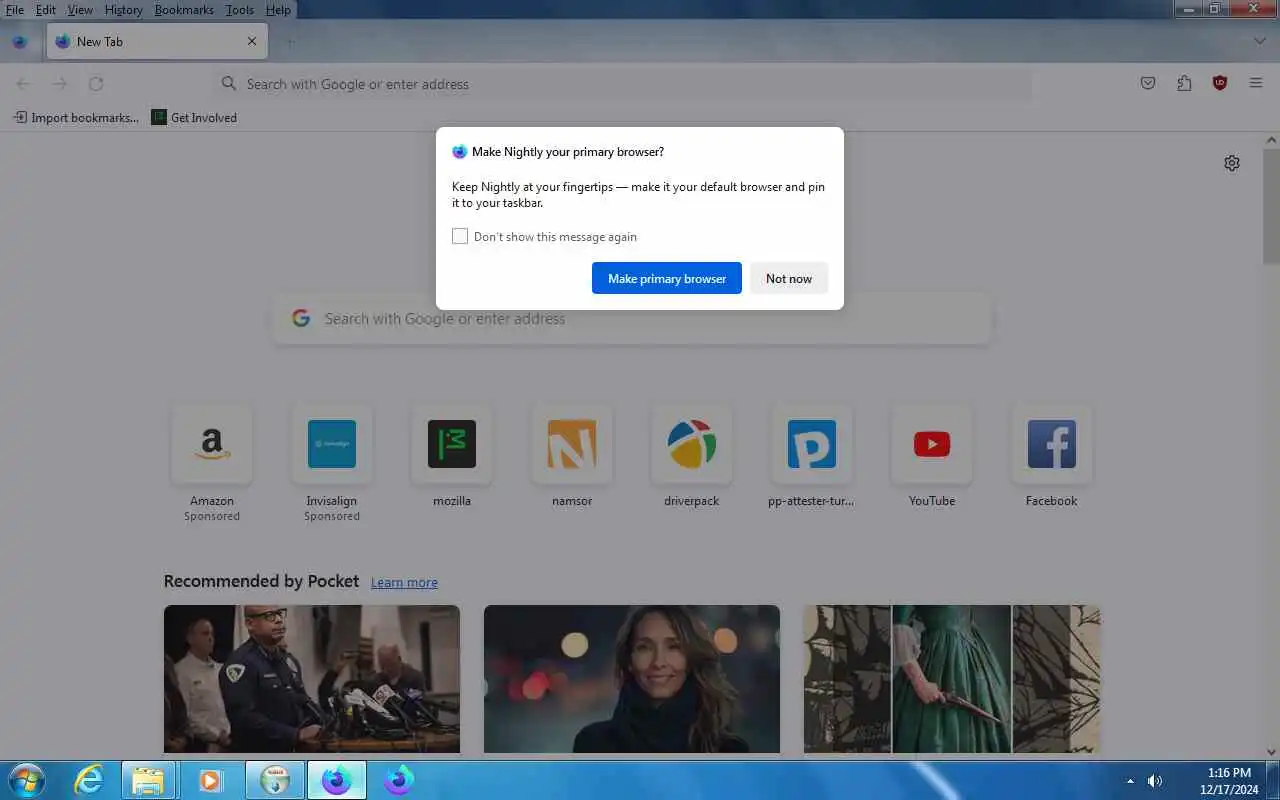Click Import bookmarks in bookmarks toolbar
The height and width of the screenshot is (800, 1280).
[x=76, y=118]
